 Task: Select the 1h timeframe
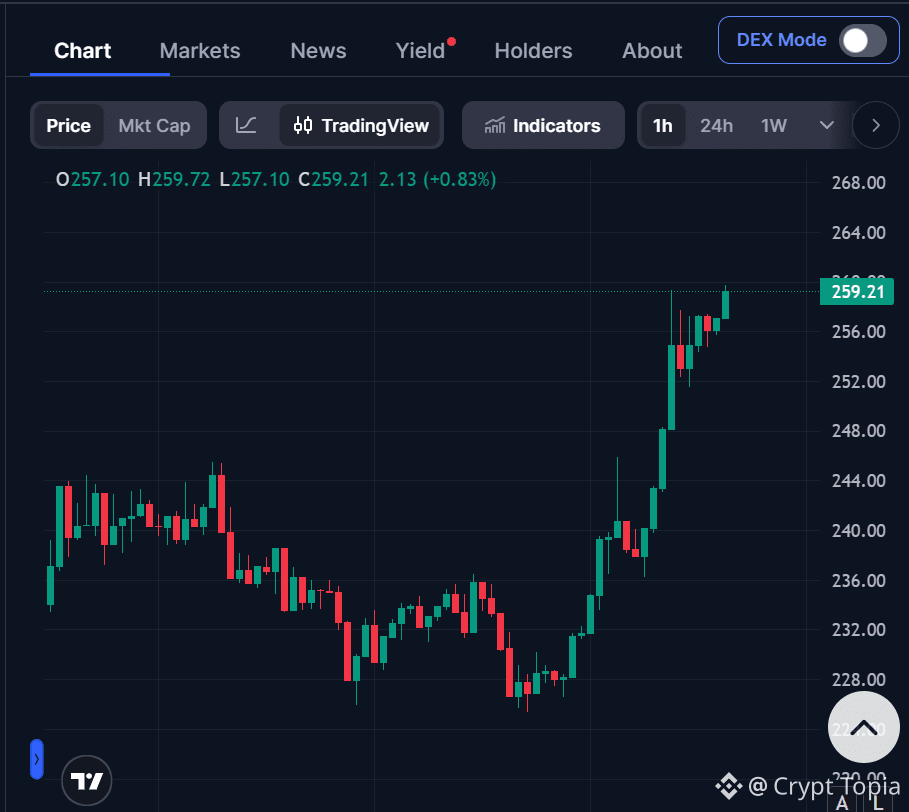tap(662, 126)
